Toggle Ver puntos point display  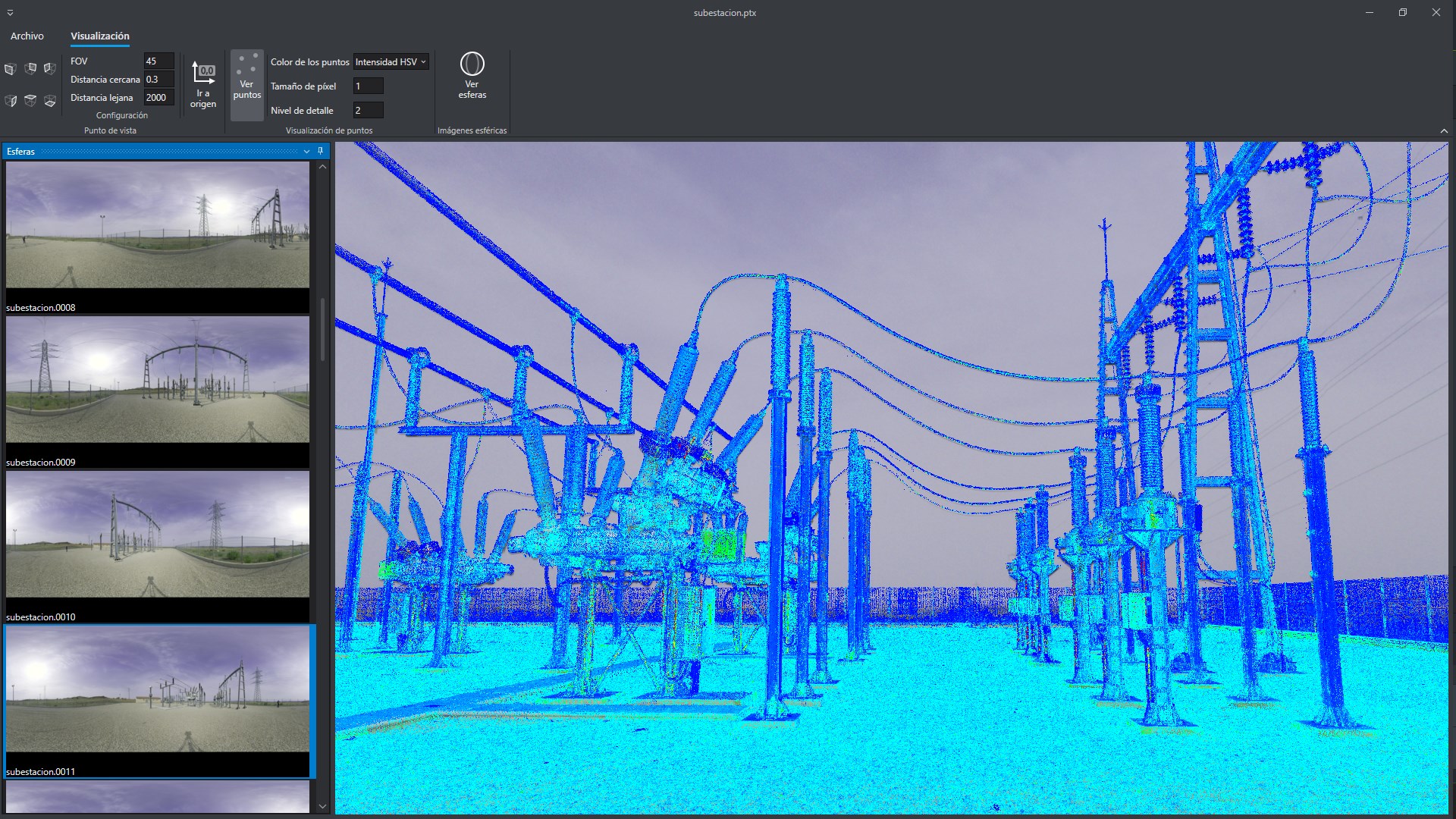click(x=246, y=84)
